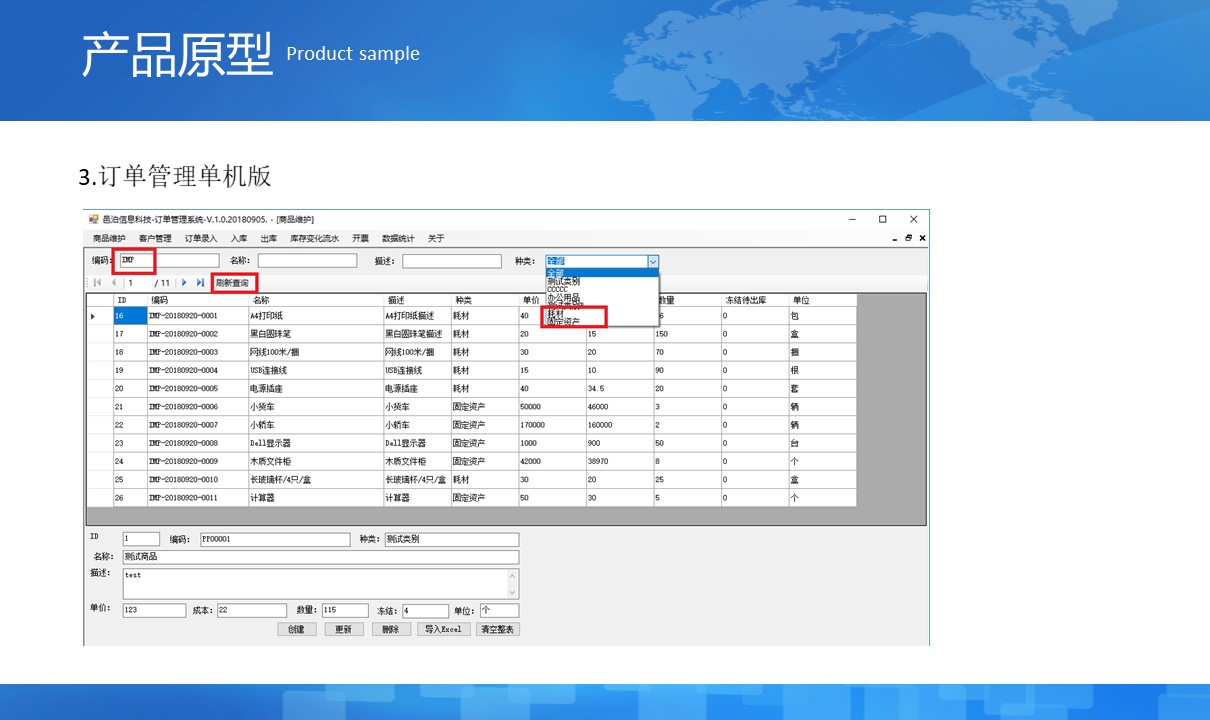Click the 清空整表 button
Image resolution: width=1210 pixels, height=720 pixels.
click(498, 629)
